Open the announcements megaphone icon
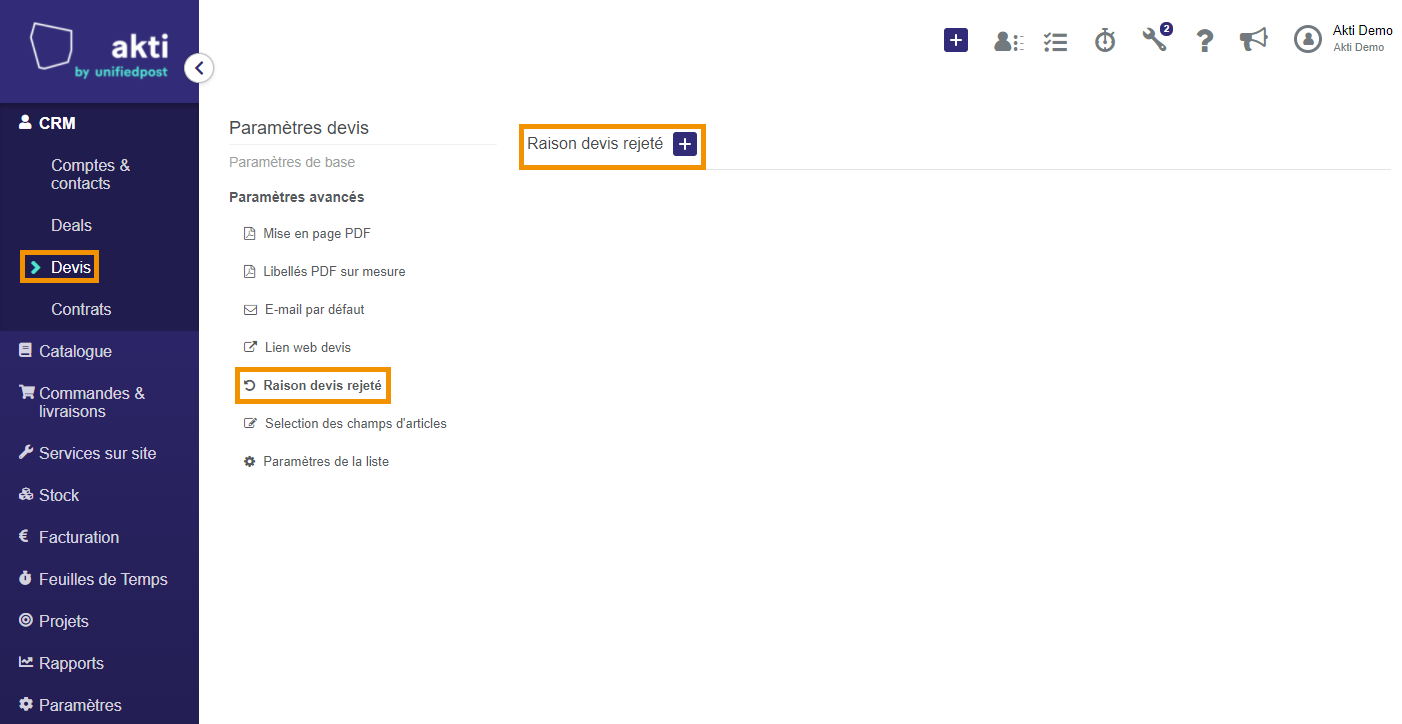This screenshot has height=724, width=1402. pos(1253,39)
